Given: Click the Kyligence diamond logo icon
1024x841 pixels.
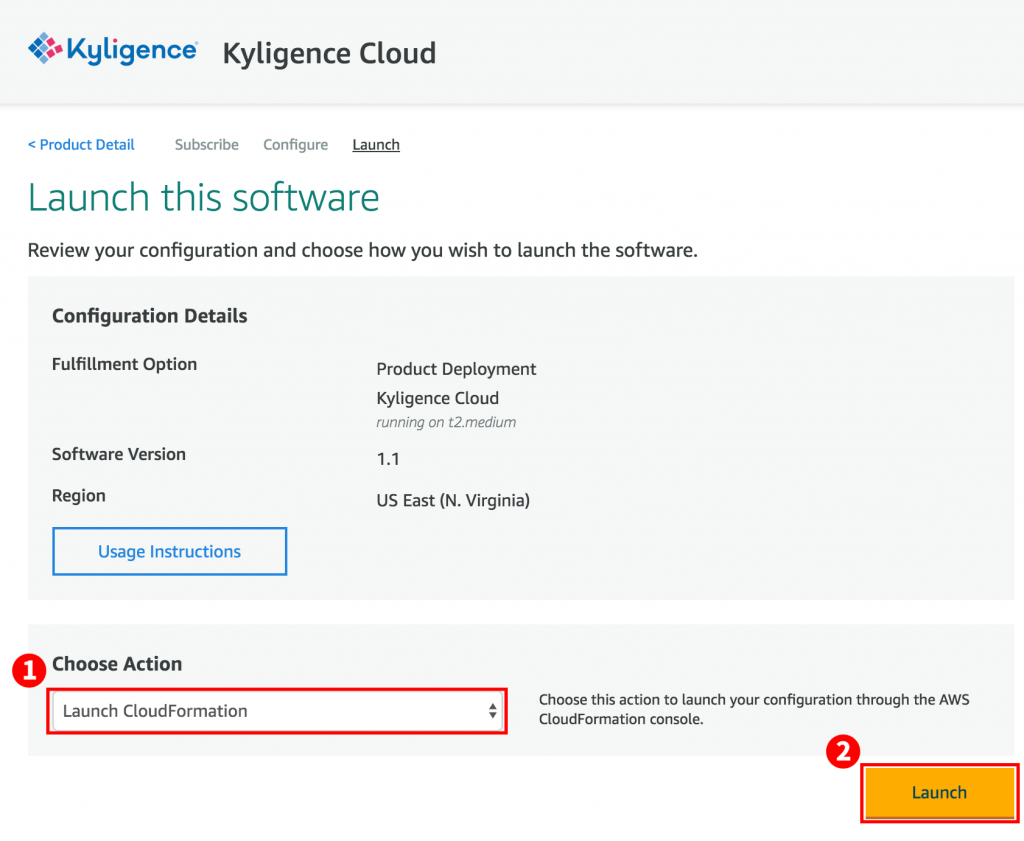Looking at the screenshot, I should 45,49.
